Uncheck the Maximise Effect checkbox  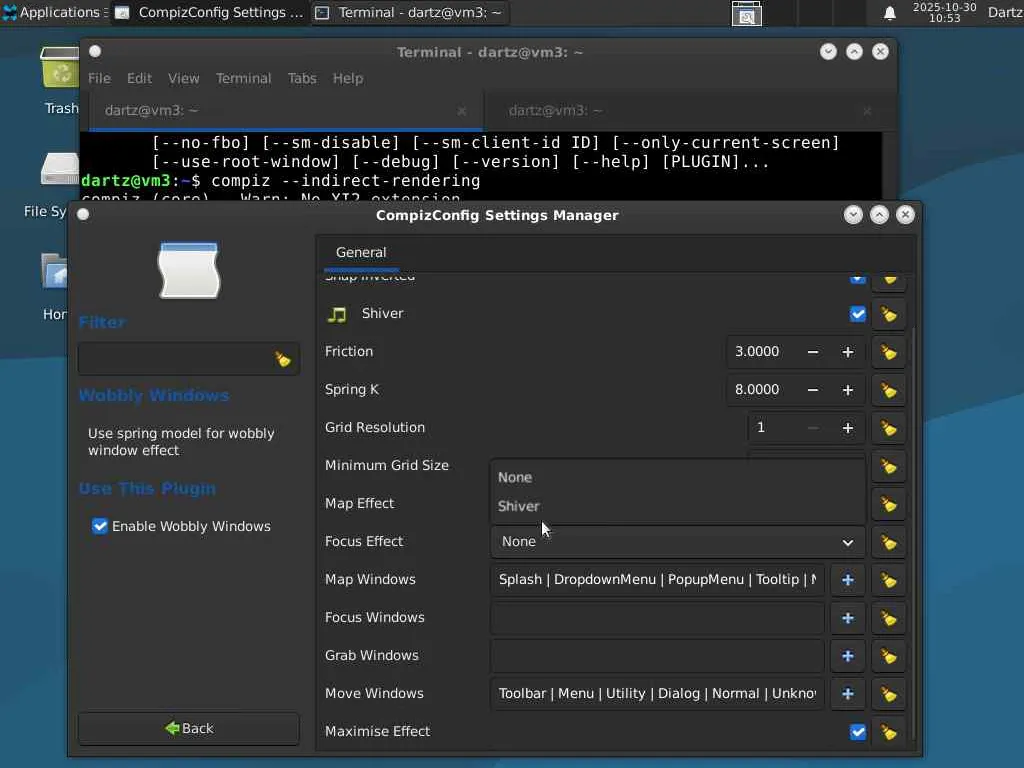click(857, 732)
